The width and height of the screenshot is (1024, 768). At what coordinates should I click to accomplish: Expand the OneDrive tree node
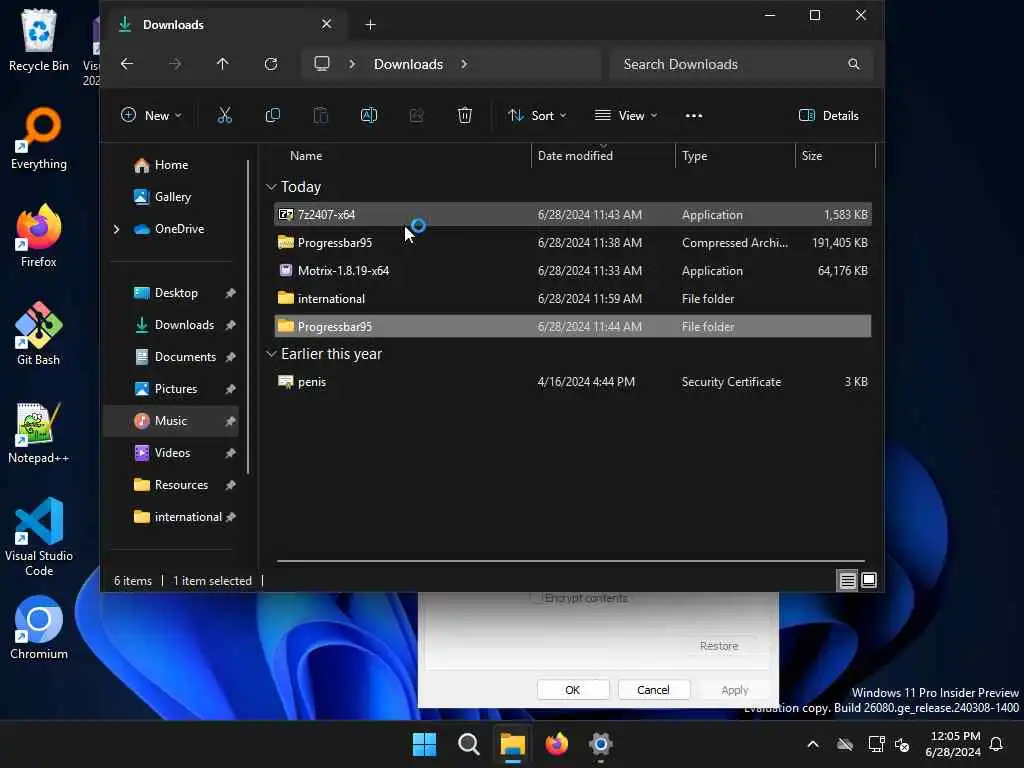(x=116, y=229)
